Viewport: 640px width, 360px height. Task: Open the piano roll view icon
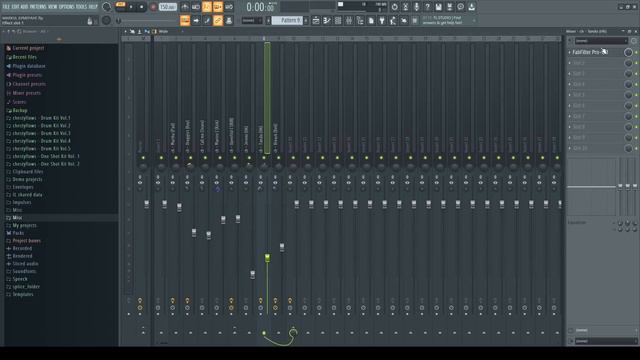pyautogui.click(x=327, y=20)
